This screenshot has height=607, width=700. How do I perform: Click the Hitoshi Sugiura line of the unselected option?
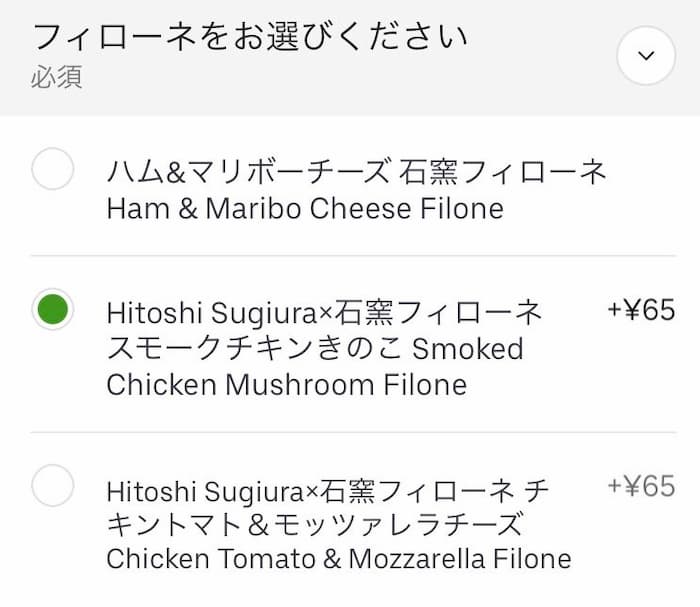pos(326,490)
